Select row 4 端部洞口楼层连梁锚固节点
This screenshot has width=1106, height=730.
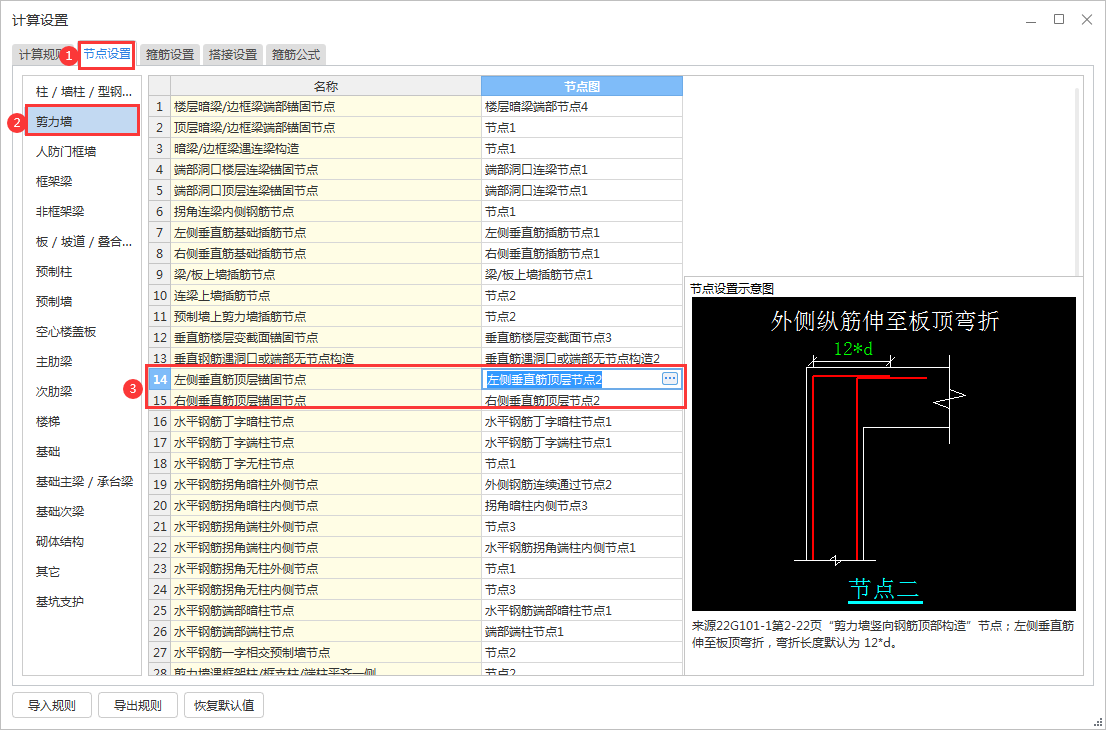pyautogui.click(x=326, y=169)
